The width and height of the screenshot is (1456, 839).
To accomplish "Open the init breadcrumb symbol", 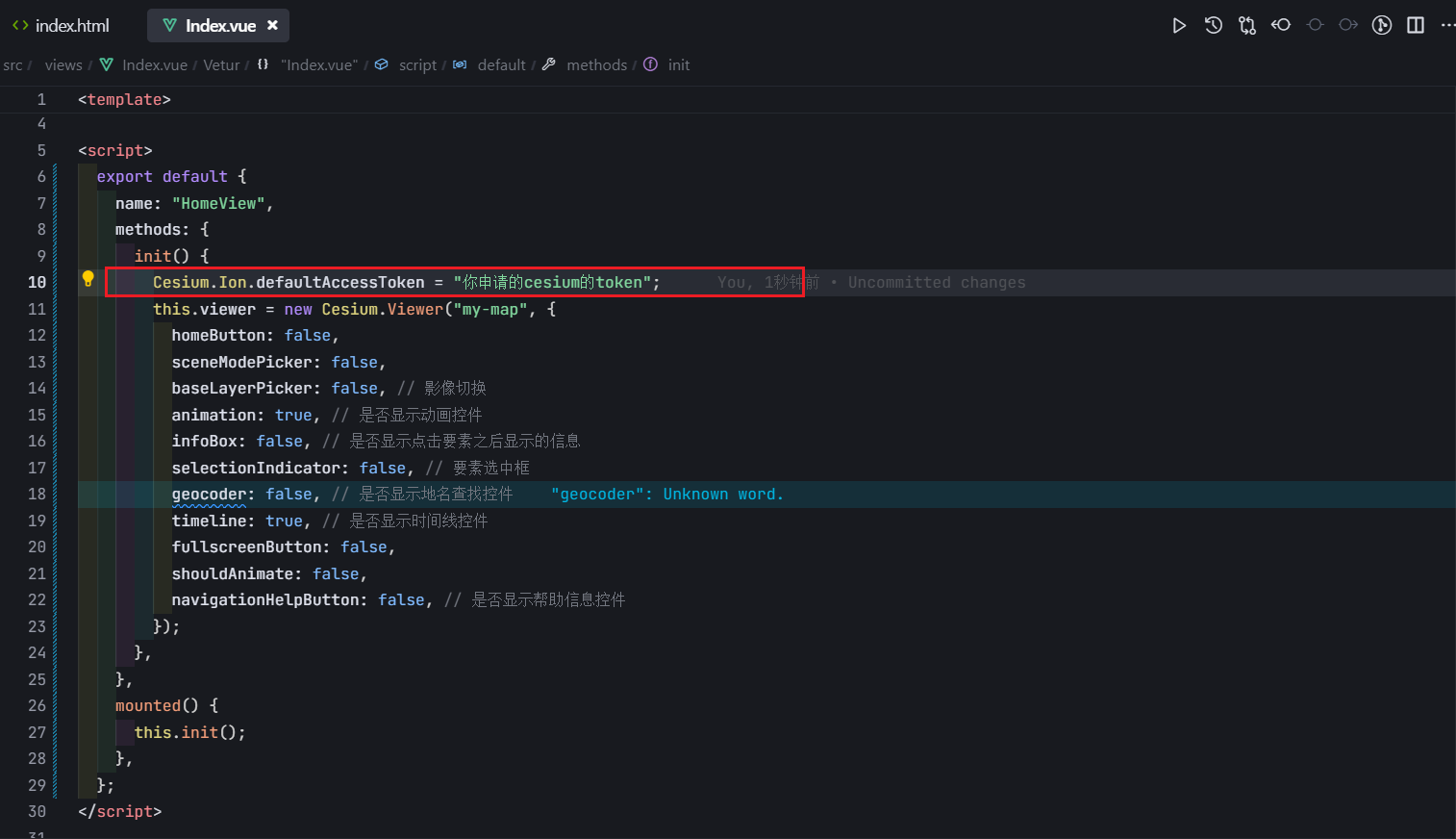I will [x=666, y=65].
